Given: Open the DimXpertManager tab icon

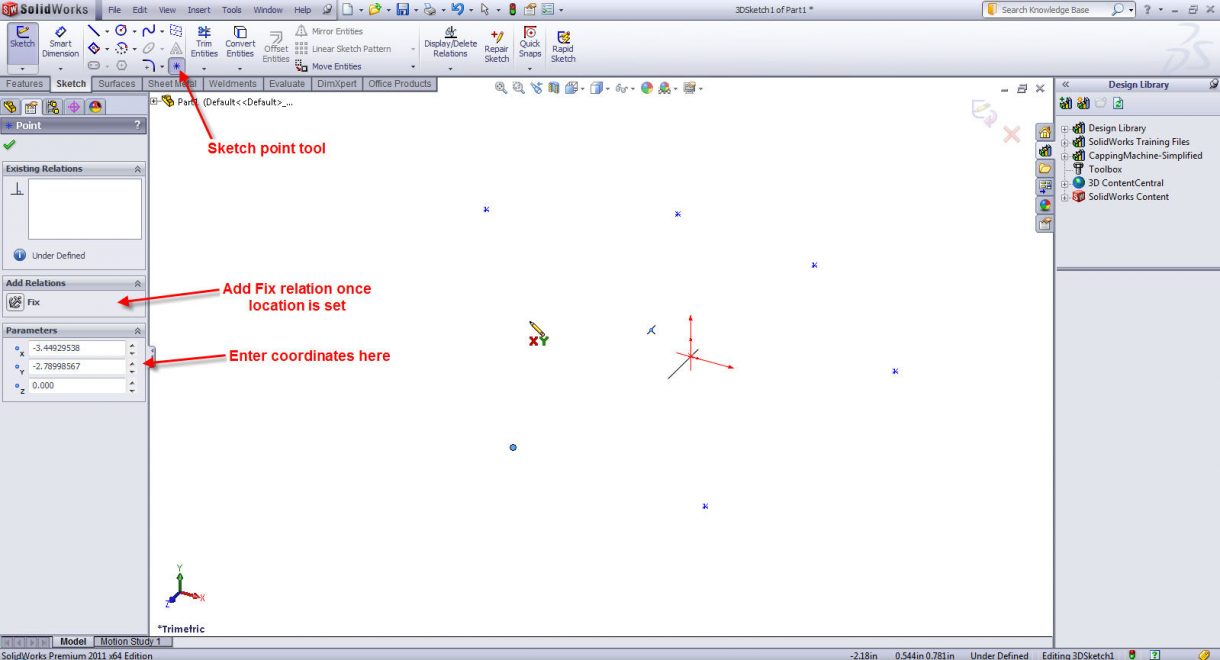Looking at the screenshot, I should point(73,106).
